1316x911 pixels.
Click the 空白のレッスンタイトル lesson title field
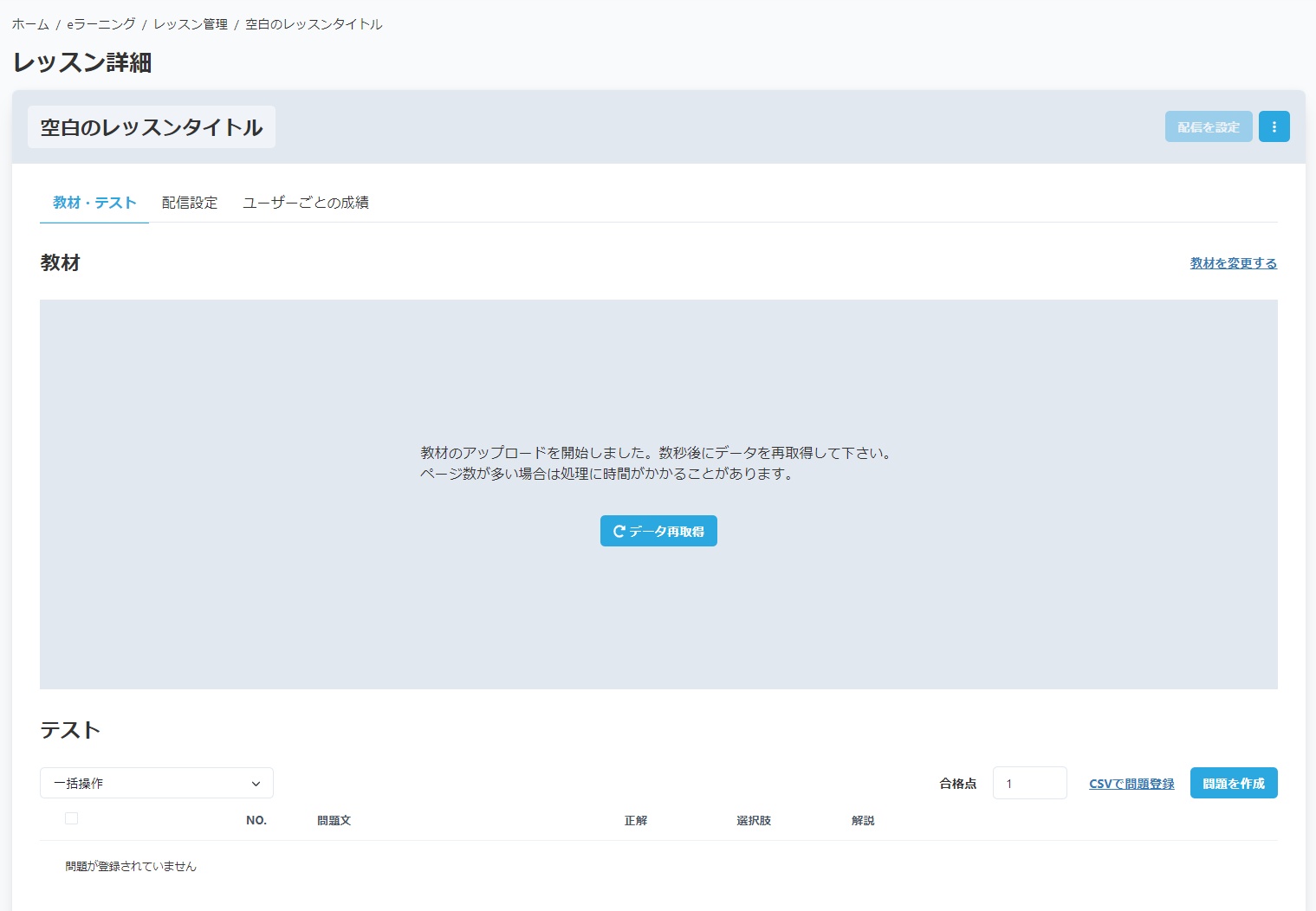pos(152,127)
